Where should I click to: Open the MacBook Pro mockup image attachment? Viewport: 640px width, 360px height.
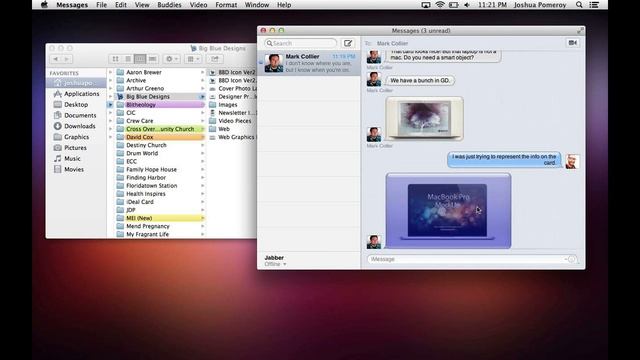(448, 211)
